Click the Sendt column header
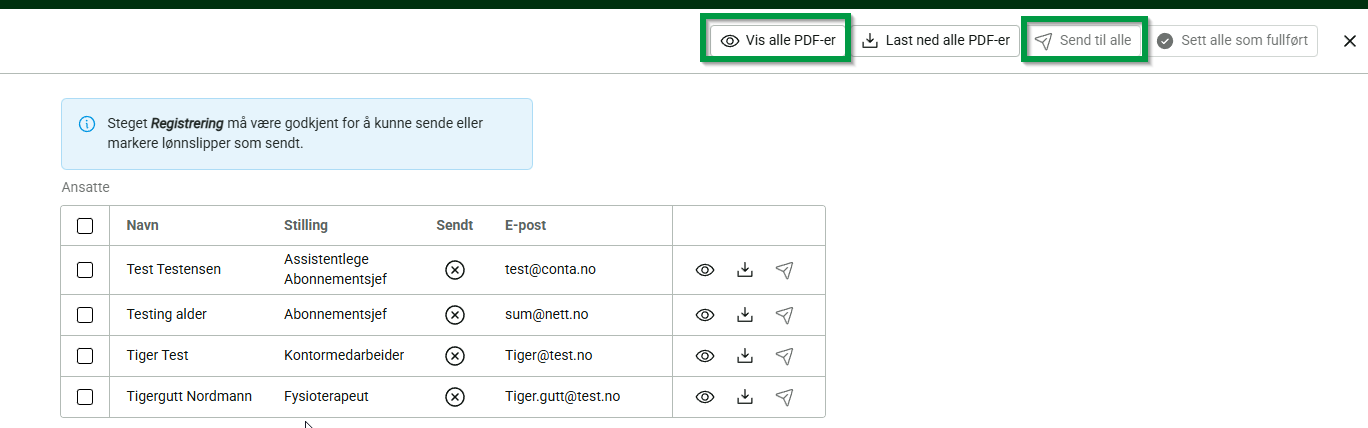Screen dimensions: 1368x428 [x=455, y=226]
